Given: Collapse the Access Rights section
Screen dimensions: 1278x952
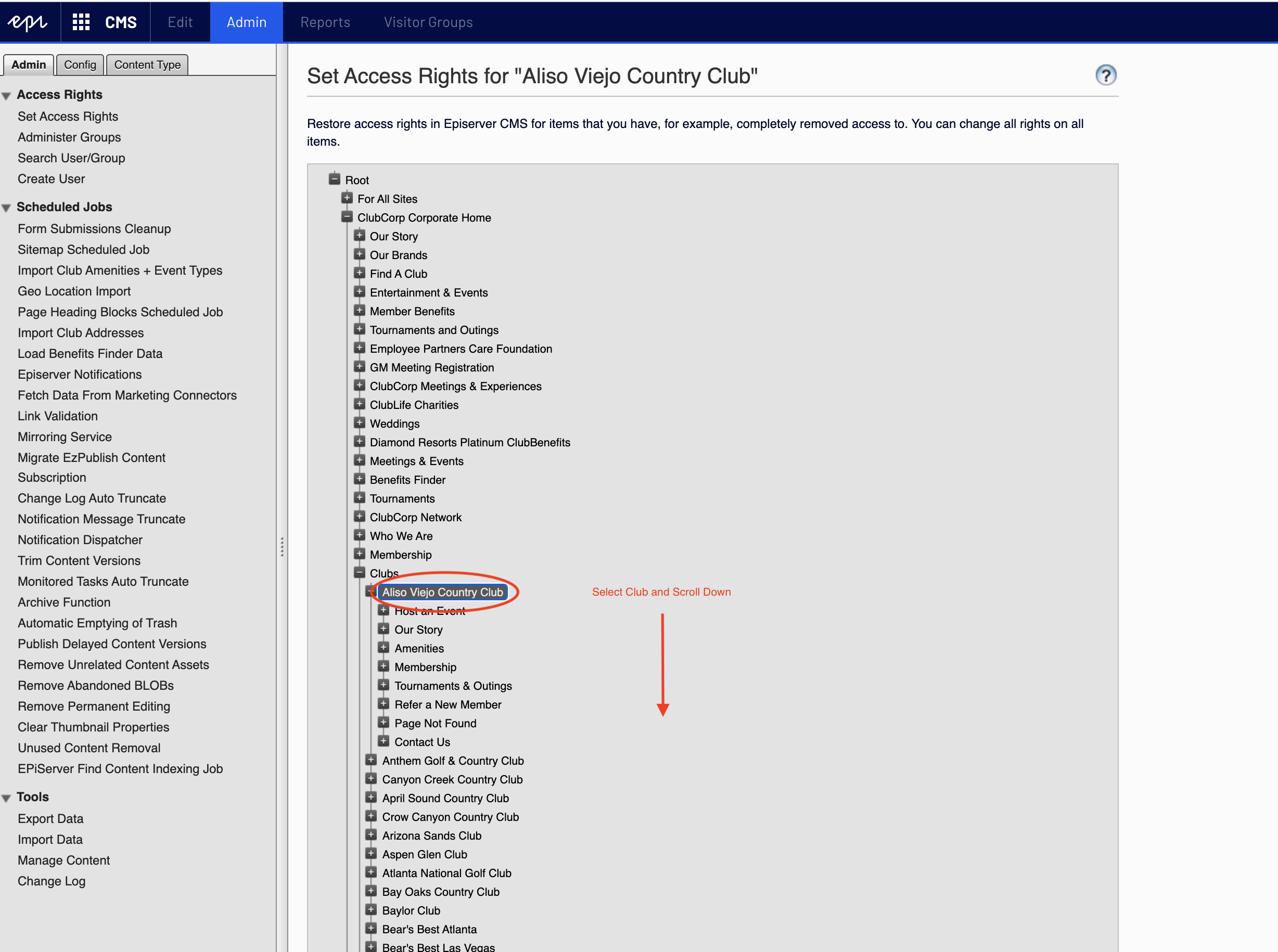Looking at the screenshot, I should pos(6,96).
